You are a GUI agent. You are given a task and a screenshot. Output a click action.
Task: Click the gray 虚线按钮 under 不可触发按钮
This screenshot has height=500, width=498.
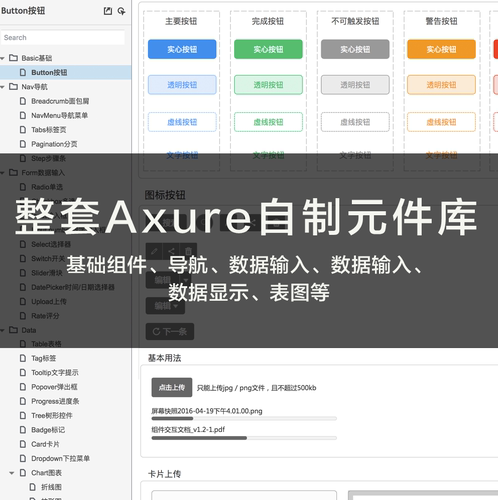pyautogui.click(x=355, y=122)
